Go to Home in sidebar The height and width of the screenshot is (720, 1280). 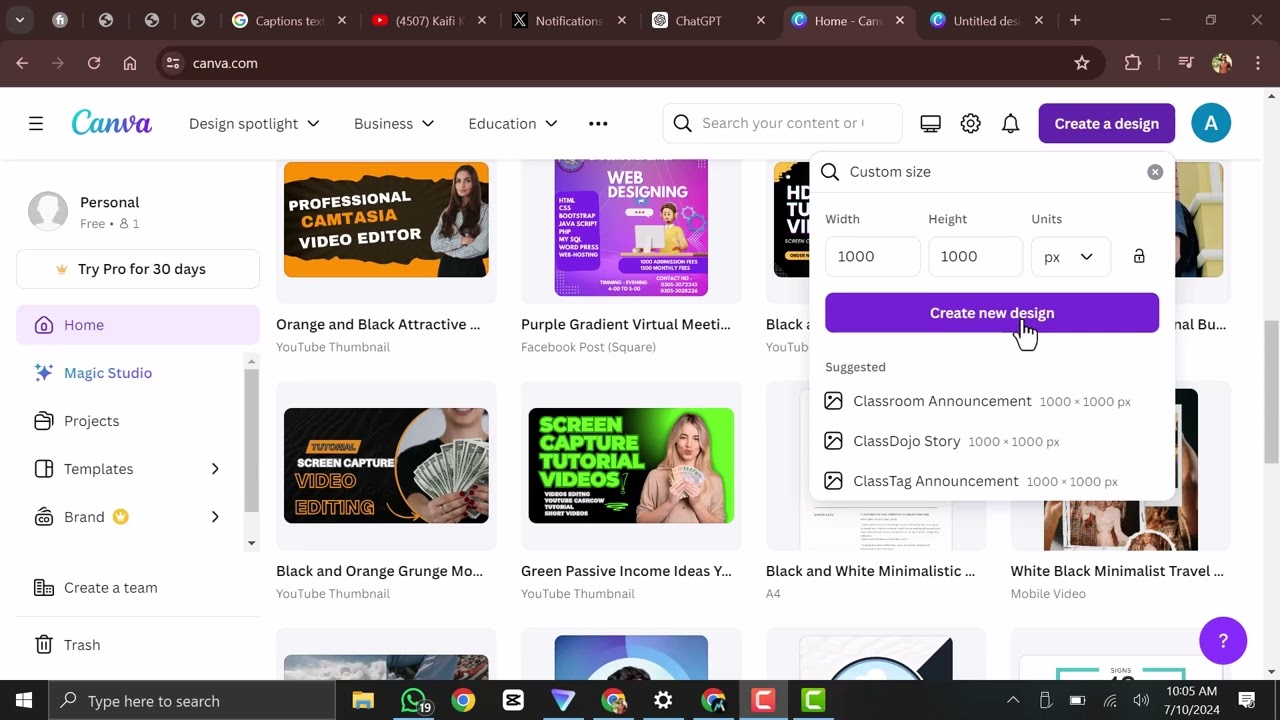(x=138, y=325)
